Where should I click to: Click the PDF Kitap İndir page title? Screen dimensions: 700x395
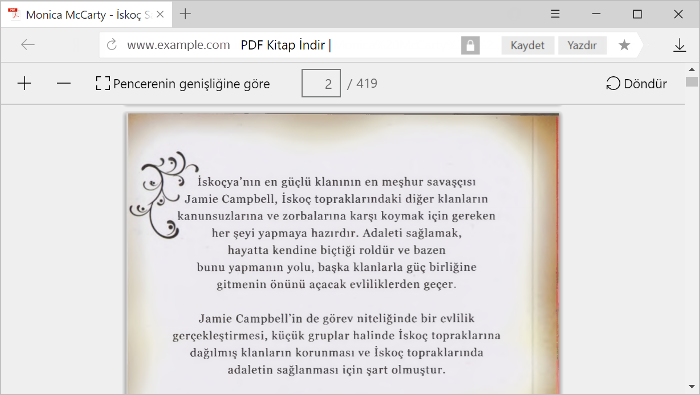283,45
